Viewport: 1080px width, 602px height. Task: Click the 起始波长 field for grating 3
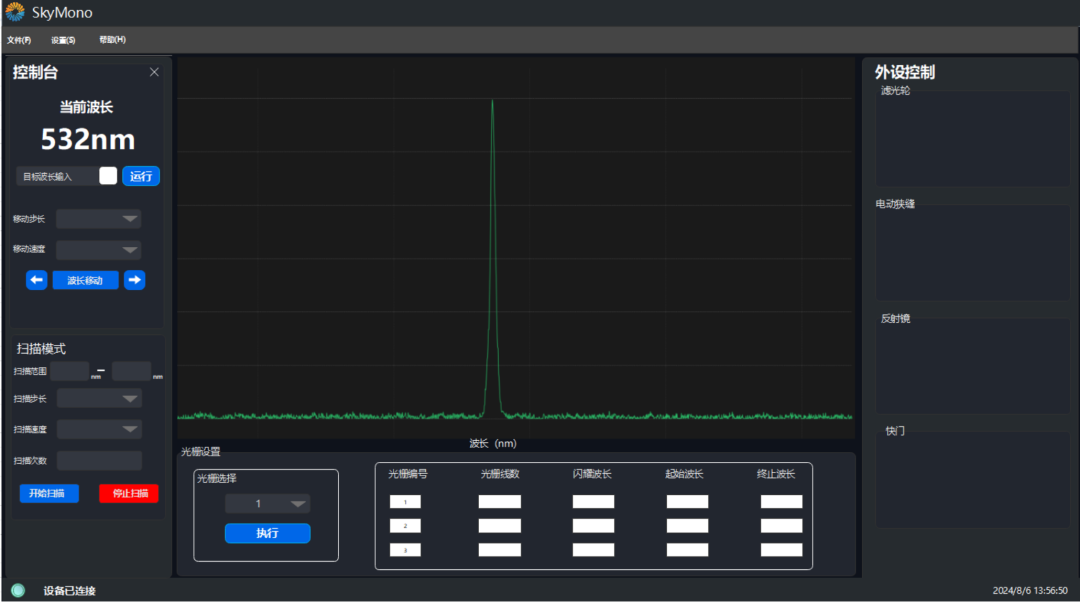[x=687, y=550]
